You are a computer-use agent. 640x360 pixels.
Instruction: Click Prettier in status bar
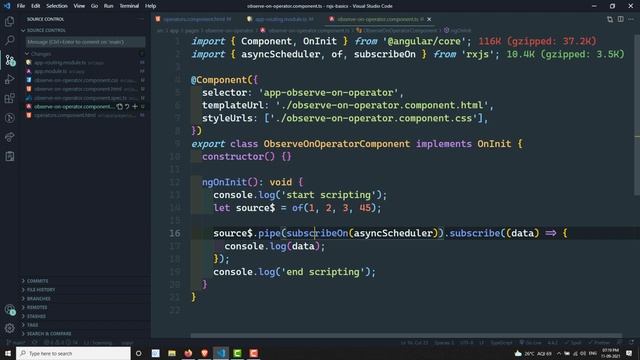[x=599, y=343]
